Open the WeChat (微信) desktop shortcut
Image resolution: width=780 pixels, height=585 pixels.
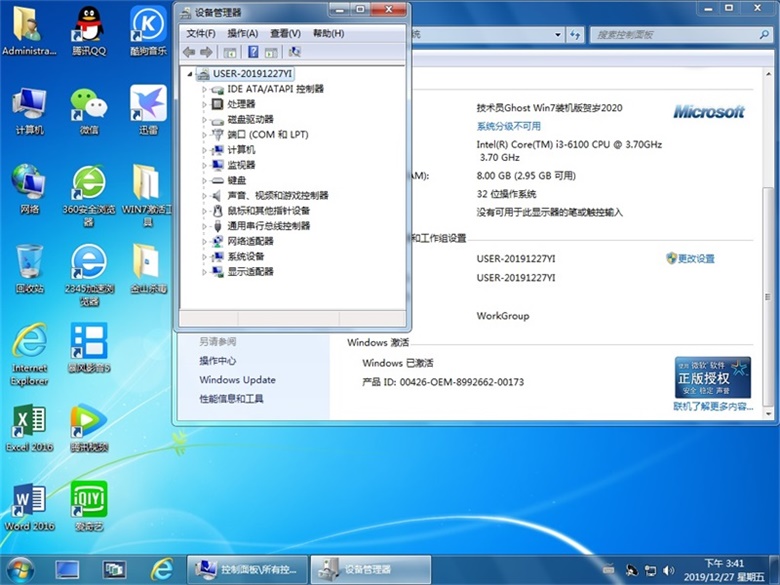pos(89,109)
